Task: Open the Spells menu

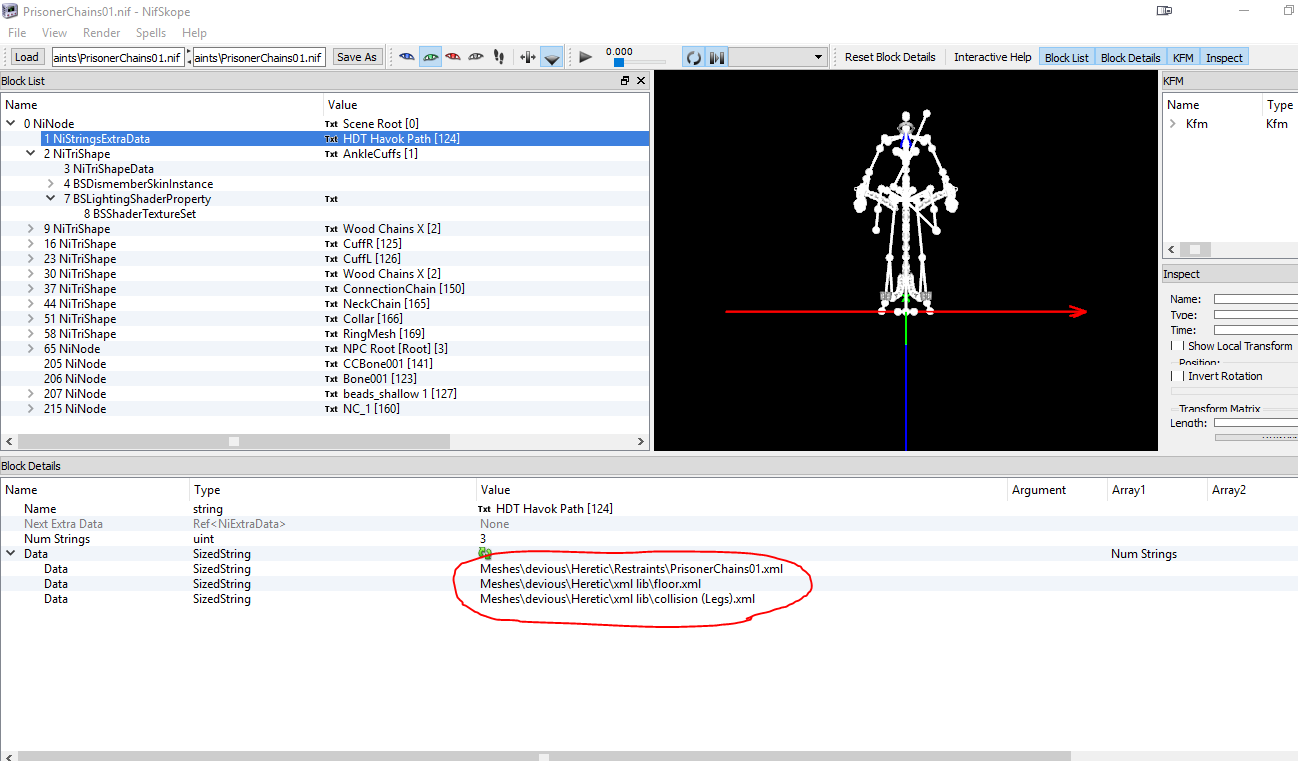Action: click(x=151, y=33)
